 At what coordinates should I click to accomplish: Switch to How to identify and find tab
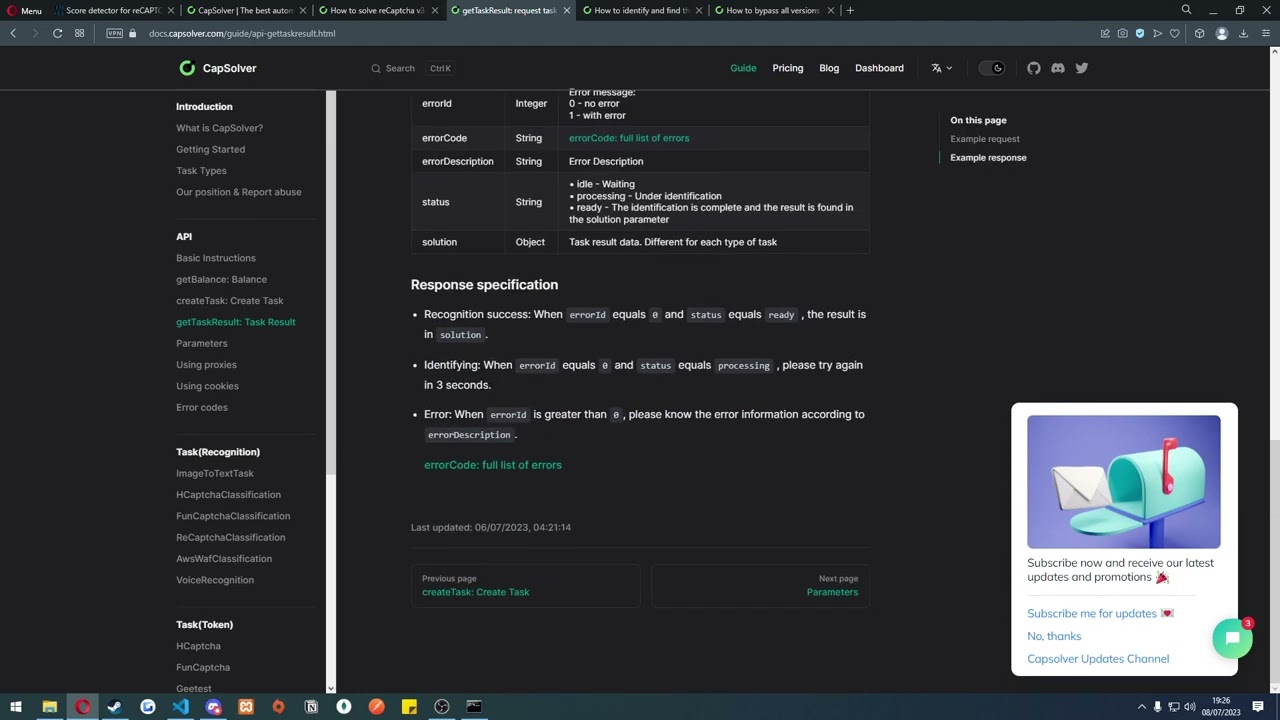tap(641, 10)
